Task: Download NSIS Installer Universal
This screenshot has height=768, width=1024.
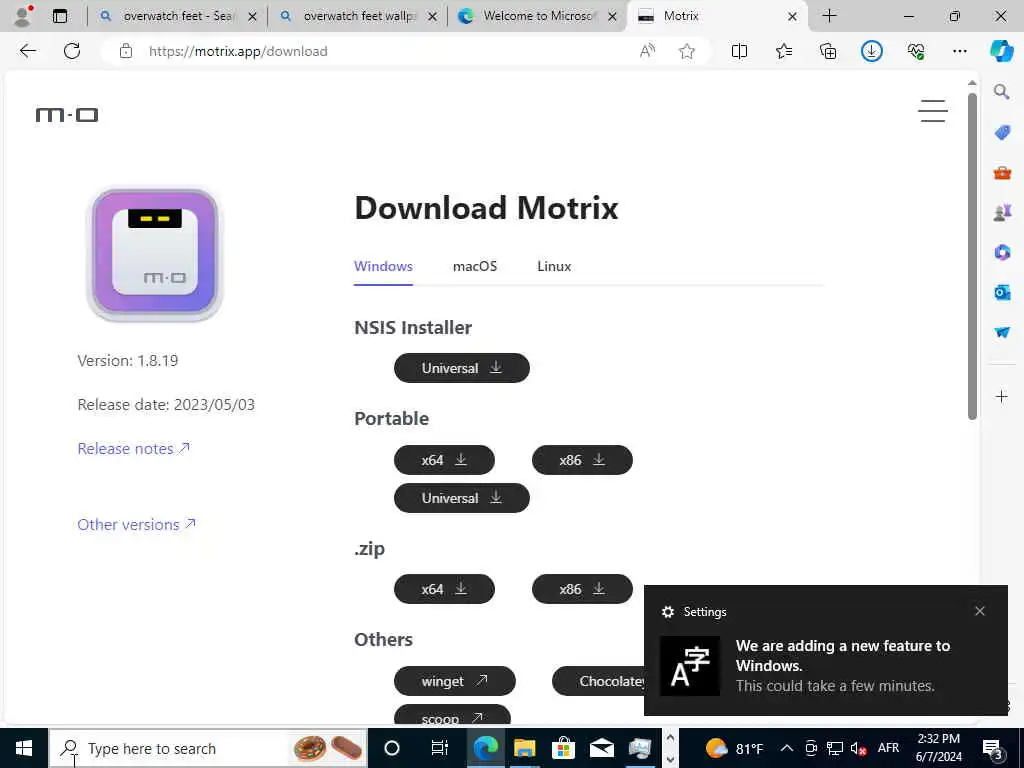Action: [462, 368]
